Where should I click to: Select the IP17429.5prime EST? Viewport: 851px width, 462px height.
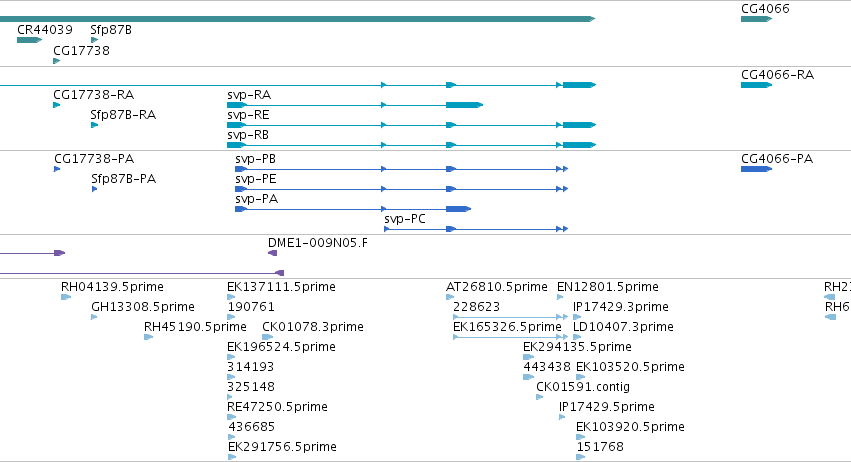(x=562, y=417)
